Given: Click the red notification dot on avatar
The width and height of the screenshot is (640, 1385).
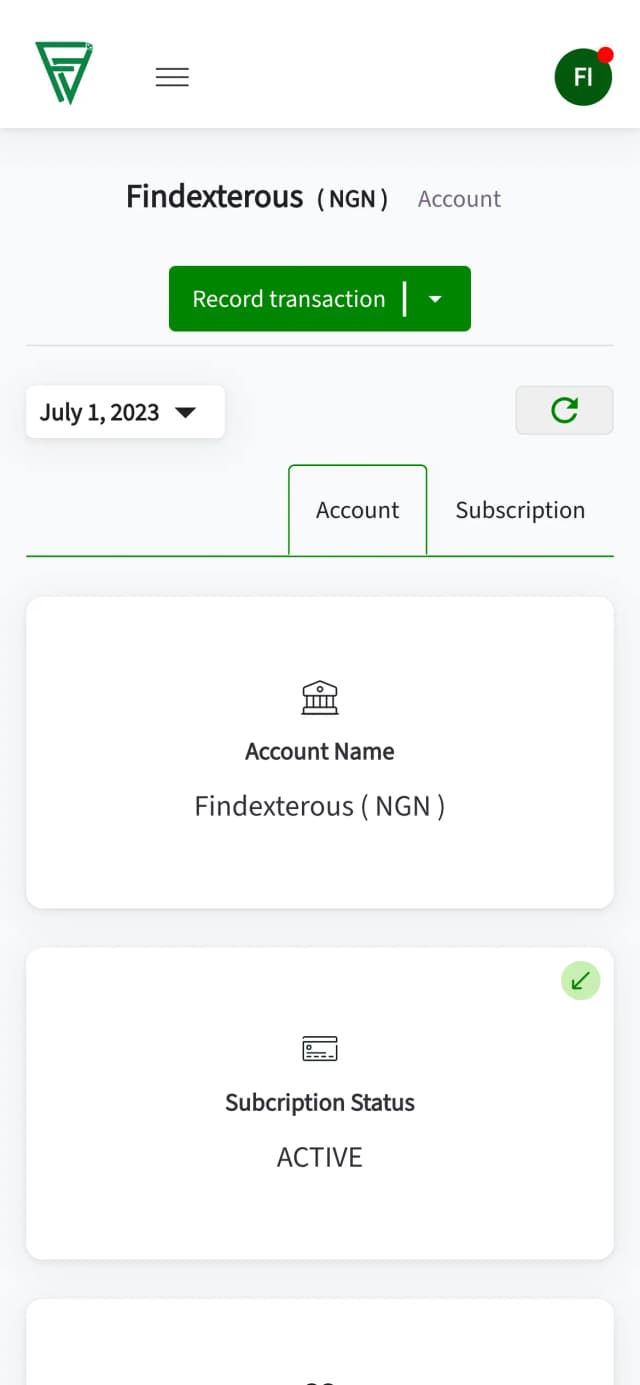Looking at the screenshot, I should [x=605, y=55].
